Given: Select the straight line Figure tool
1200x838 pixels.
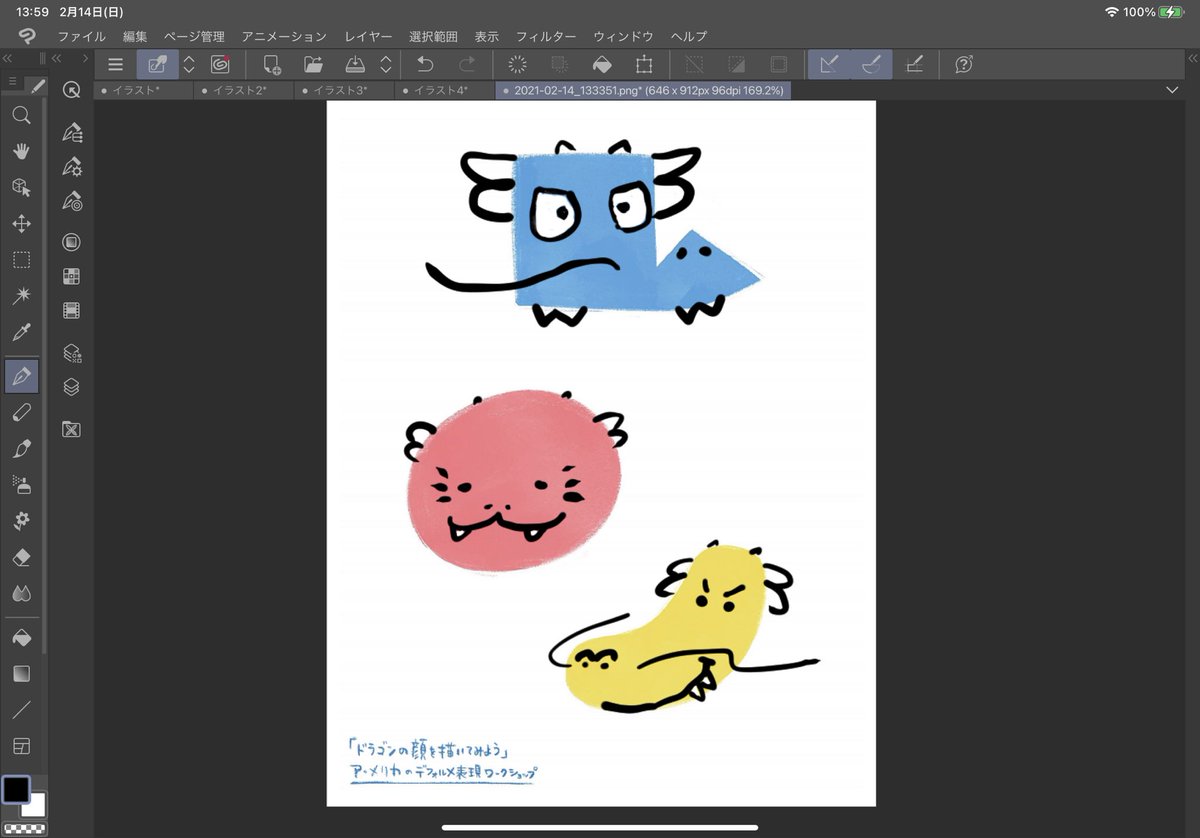Looking at the screenshot, I should (x=21, y=710).
